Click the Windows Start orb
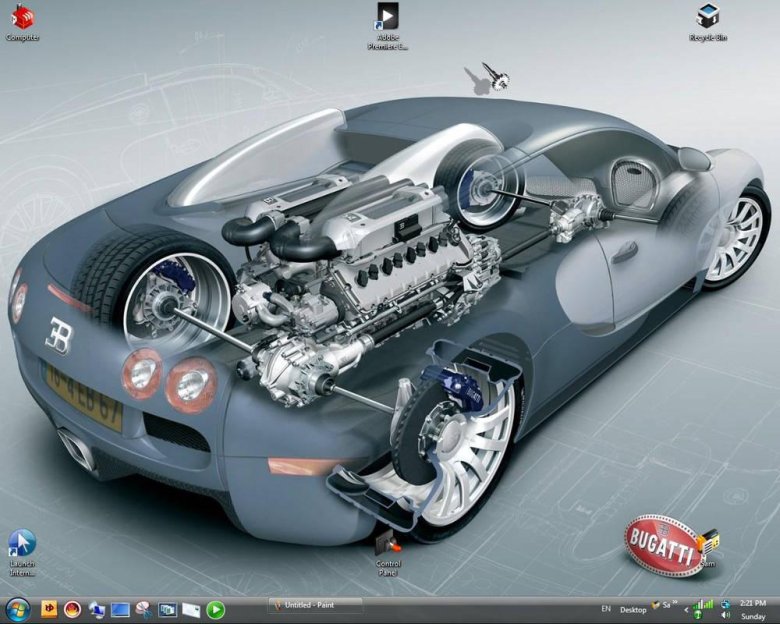This screenshot has height=624, width=780. click(17, 609)
